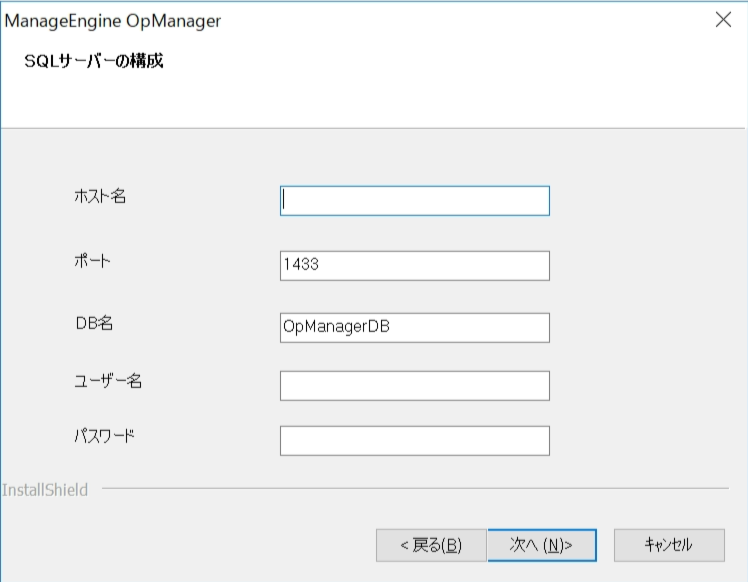Select the DB名 field with OpManagerDB
This screenshot has width=748, height=582.
click(x=415, y=327)
